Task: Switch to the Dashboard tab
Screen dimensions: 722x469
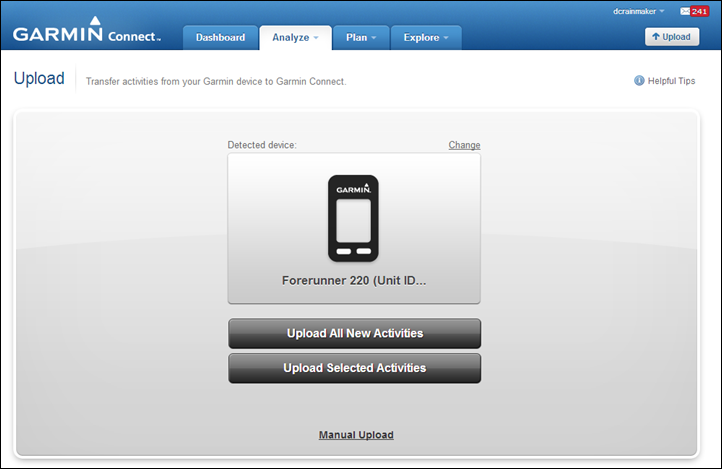Action: 220,38
